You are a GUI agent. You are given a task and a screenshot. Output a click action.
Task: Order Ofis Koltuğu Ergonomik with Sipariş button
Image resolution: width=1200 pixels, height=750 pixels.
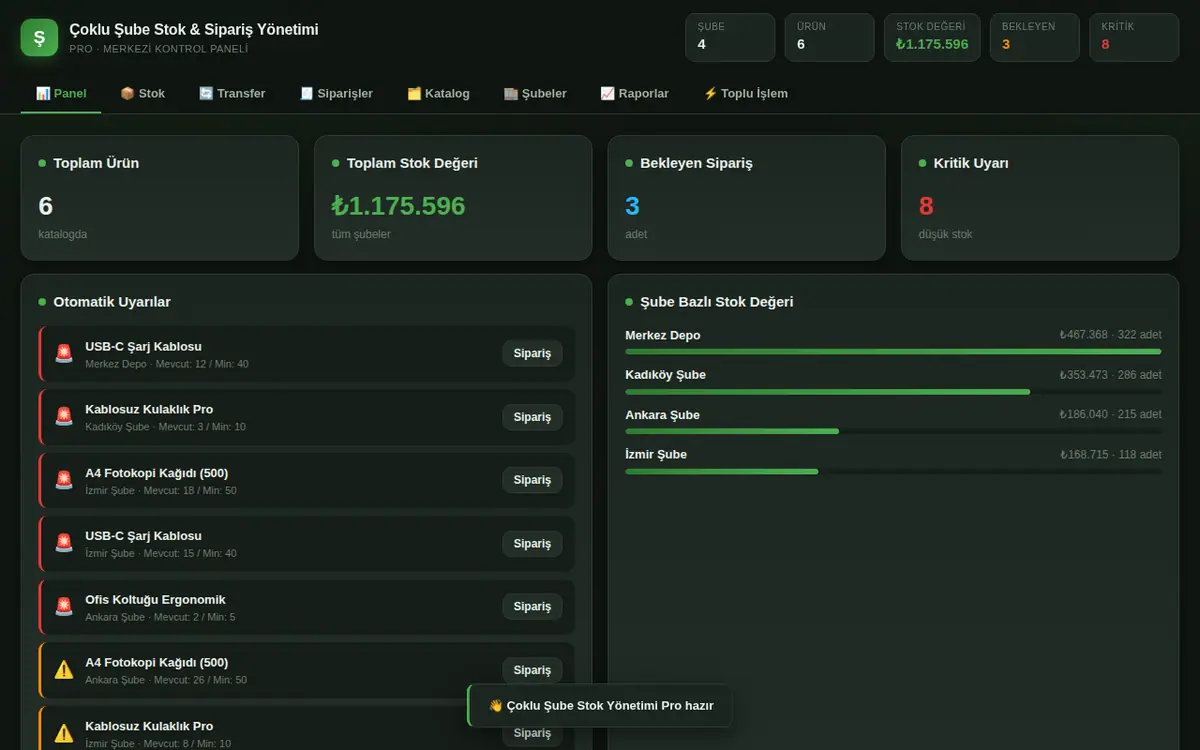tap(532, 607)
